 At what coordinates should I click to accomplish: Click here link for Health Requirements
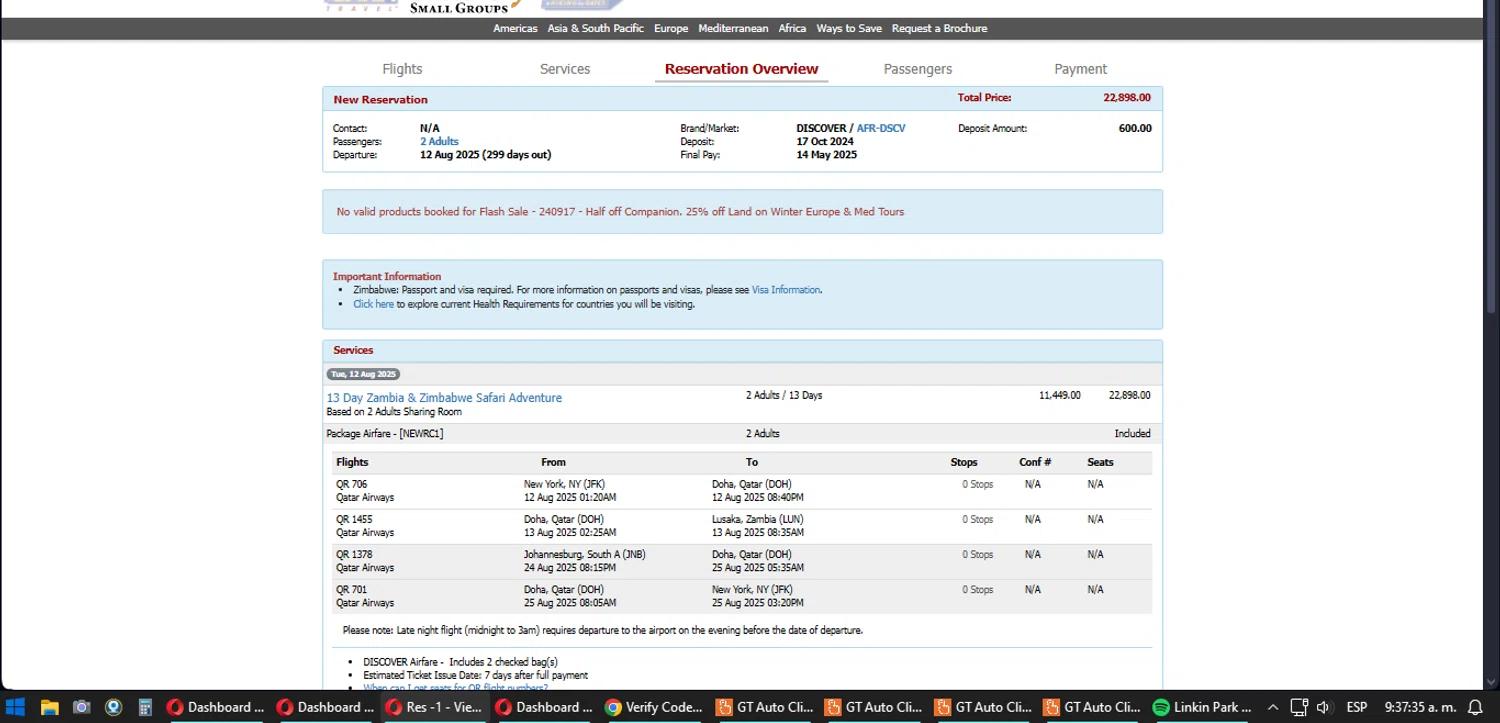coord(373,304)
